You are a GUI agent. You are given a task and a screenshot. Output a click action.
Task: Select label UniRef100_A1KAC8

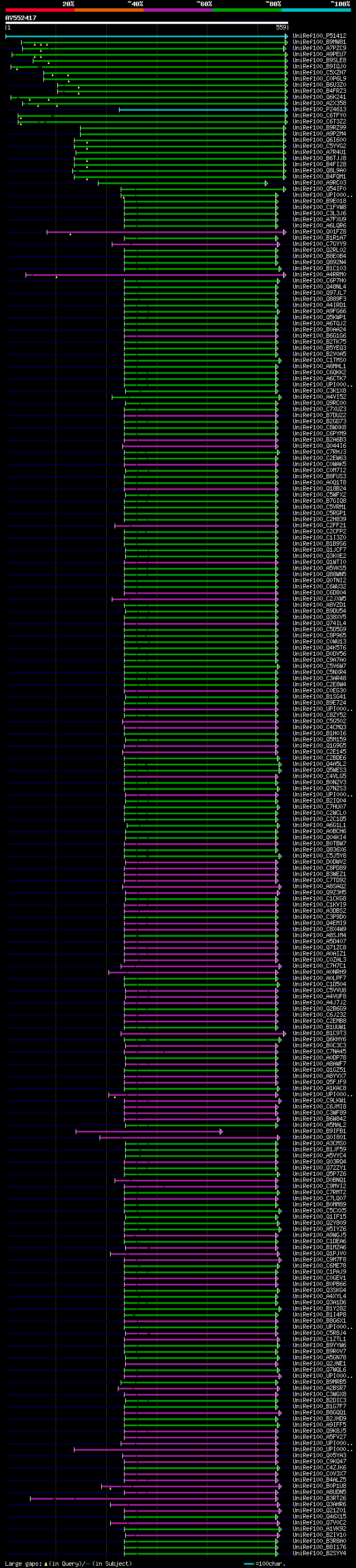coord(319,1089)
